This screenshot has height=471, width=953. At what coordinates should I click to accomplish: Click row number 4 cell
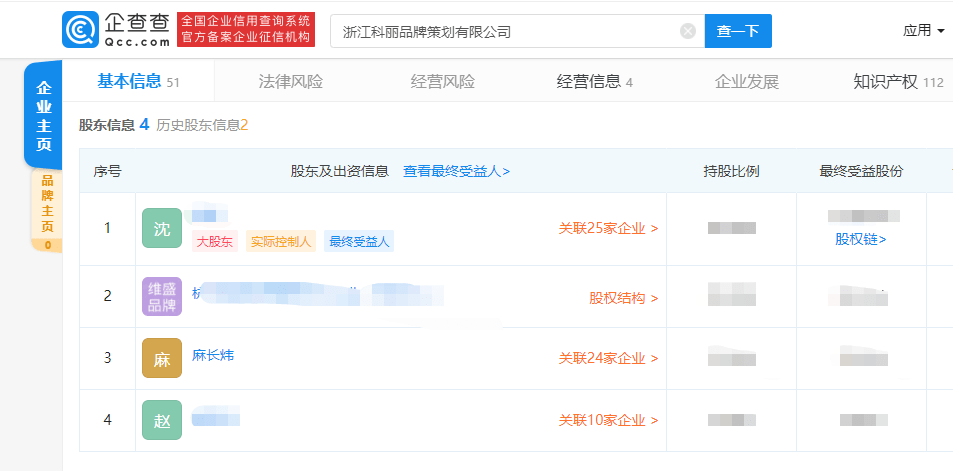point(108,420)
